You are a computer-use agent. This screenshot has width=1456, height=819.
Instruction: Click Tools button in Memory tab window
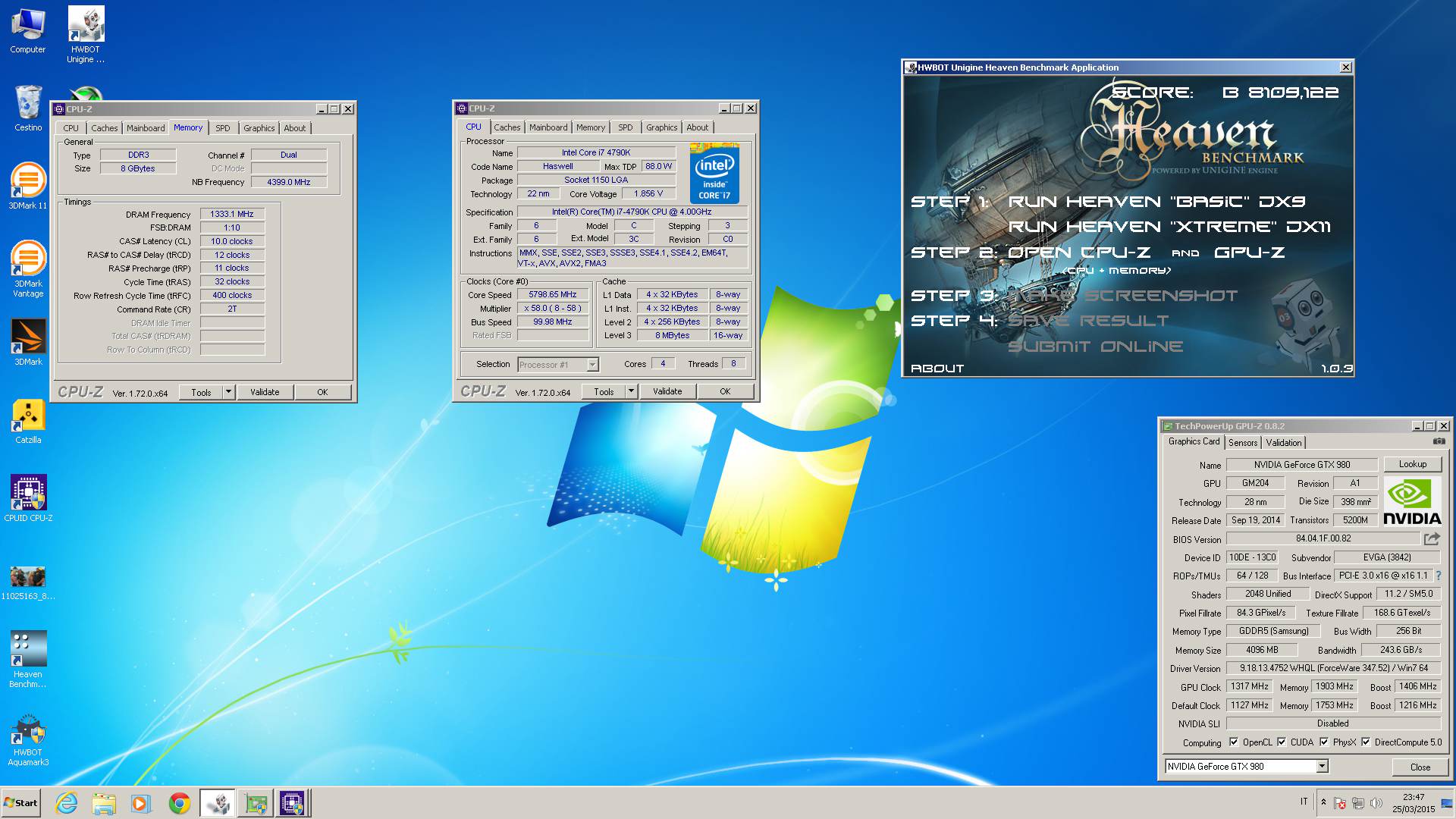pyautogui.click(x=201, y=392)
